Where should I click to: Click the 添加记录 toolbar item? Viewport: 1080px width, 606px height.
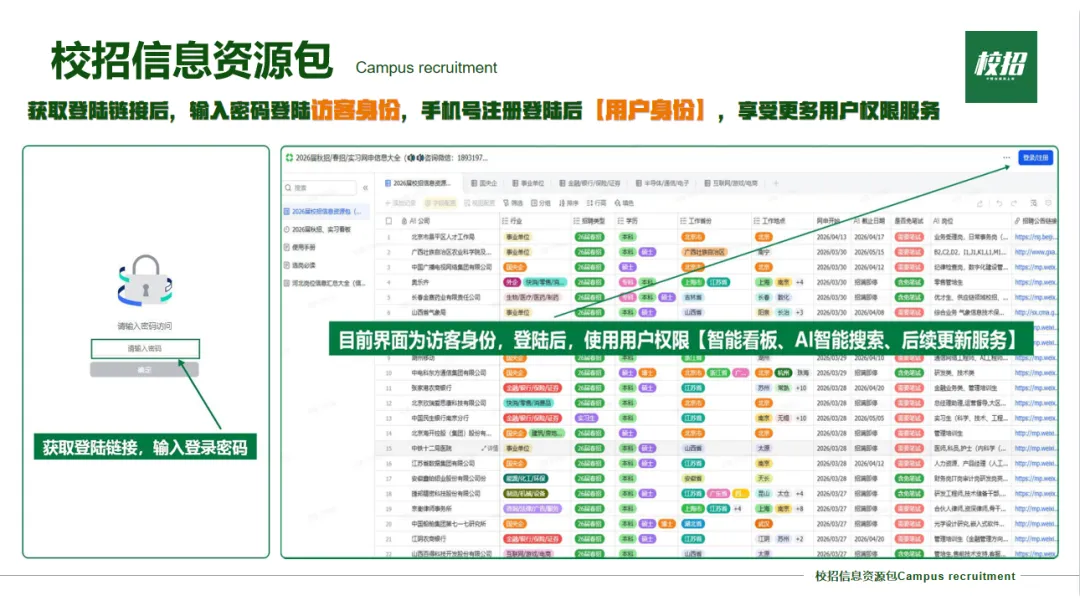400,203
